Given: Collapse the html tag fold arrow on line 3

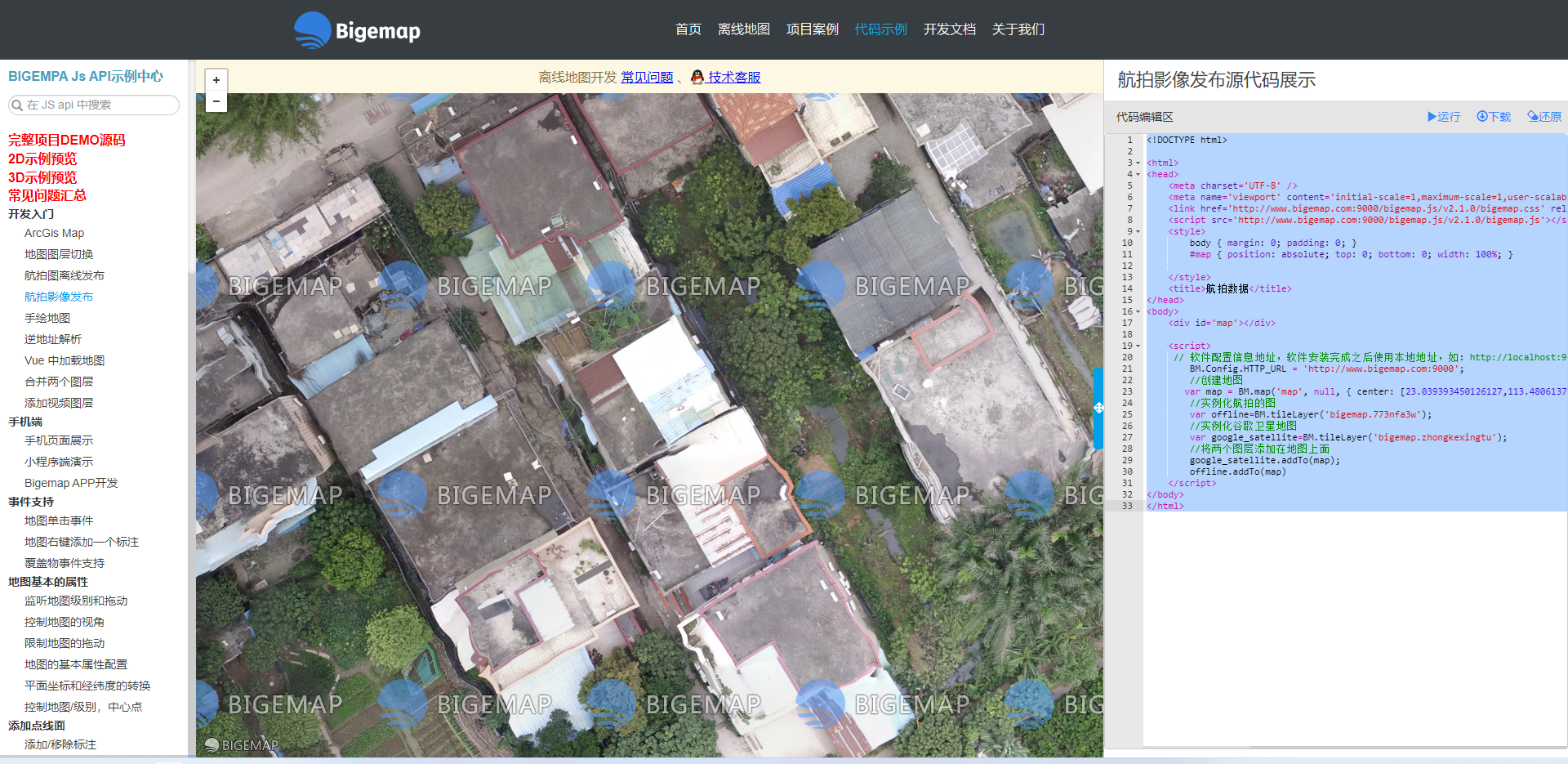Looking at the screenshot, I should [x=1138, y=163].
